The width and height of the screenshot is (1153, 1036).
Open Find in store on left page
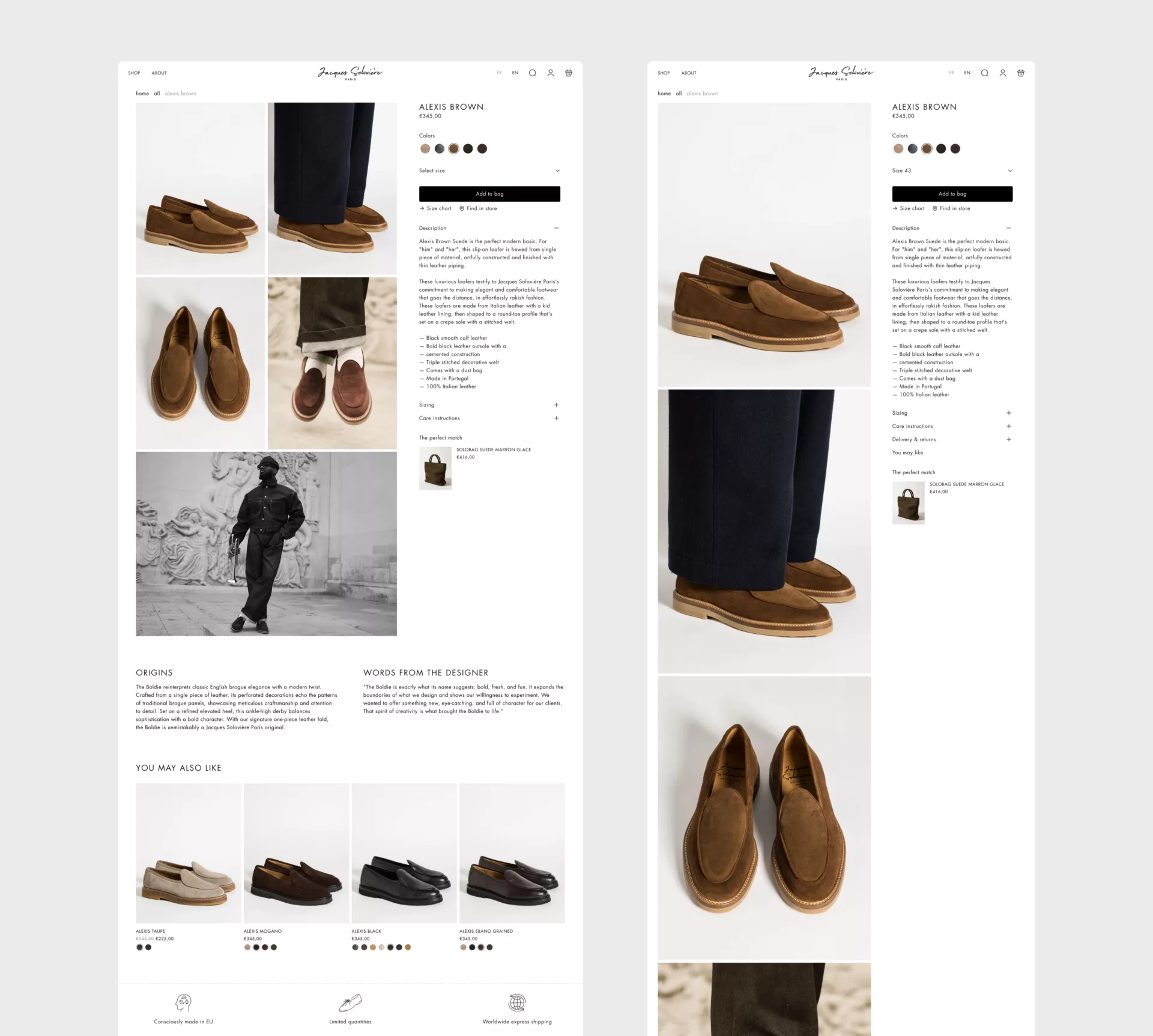pos(478,209)
